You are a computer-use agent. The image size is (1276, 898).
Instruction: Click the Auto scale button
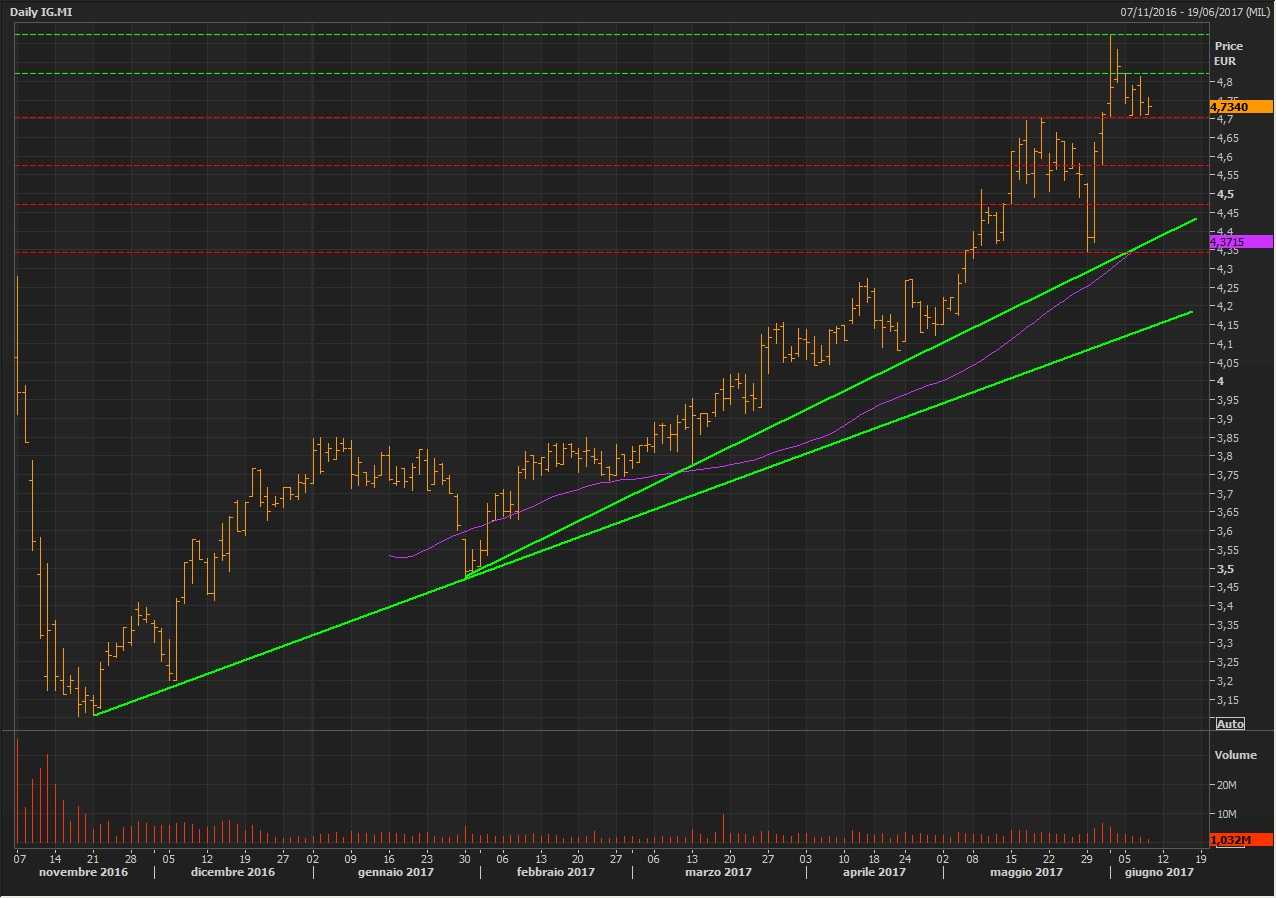tap(1229, 724)
